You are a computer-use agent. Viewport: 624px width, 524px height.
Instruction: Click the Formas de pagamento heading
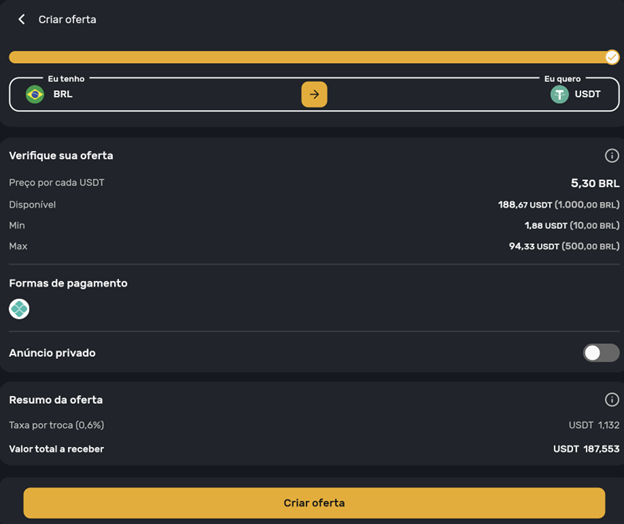point(68,283)
